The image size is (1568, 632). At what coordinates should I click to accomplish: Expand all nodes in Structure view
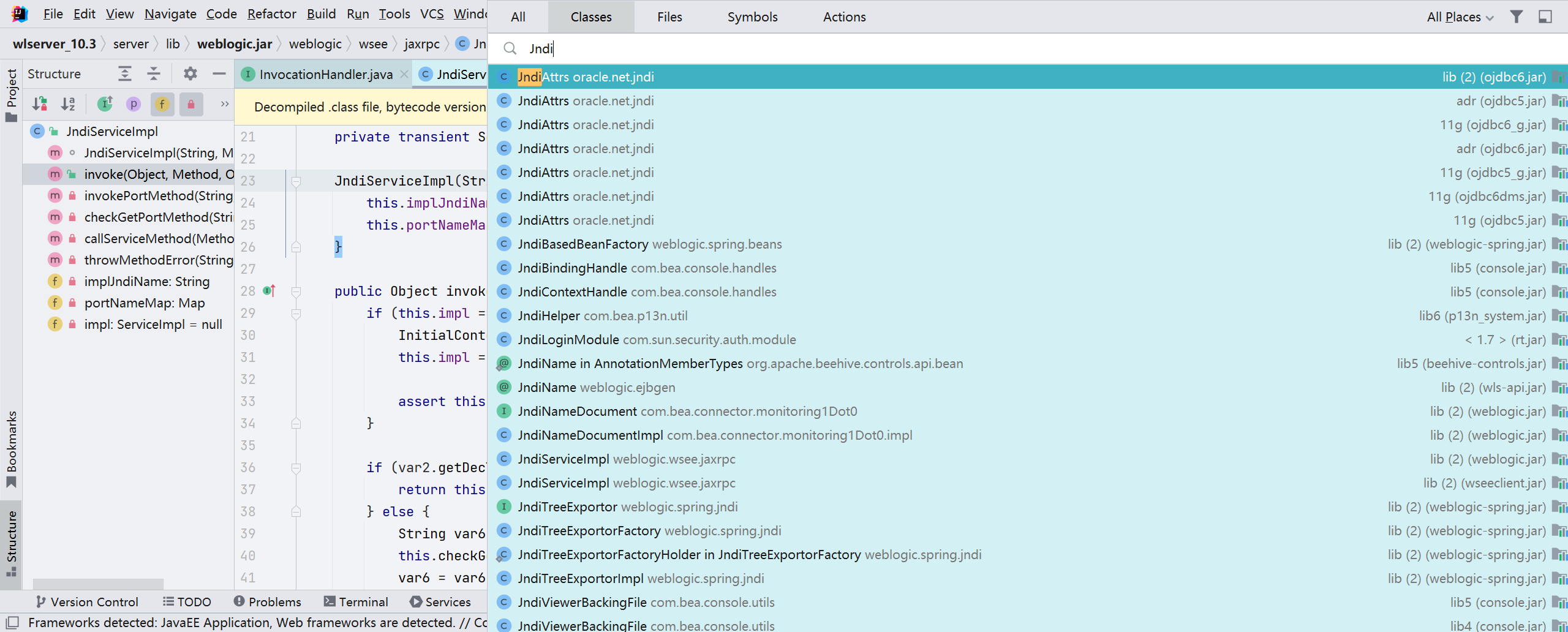(x=124, y=73)
